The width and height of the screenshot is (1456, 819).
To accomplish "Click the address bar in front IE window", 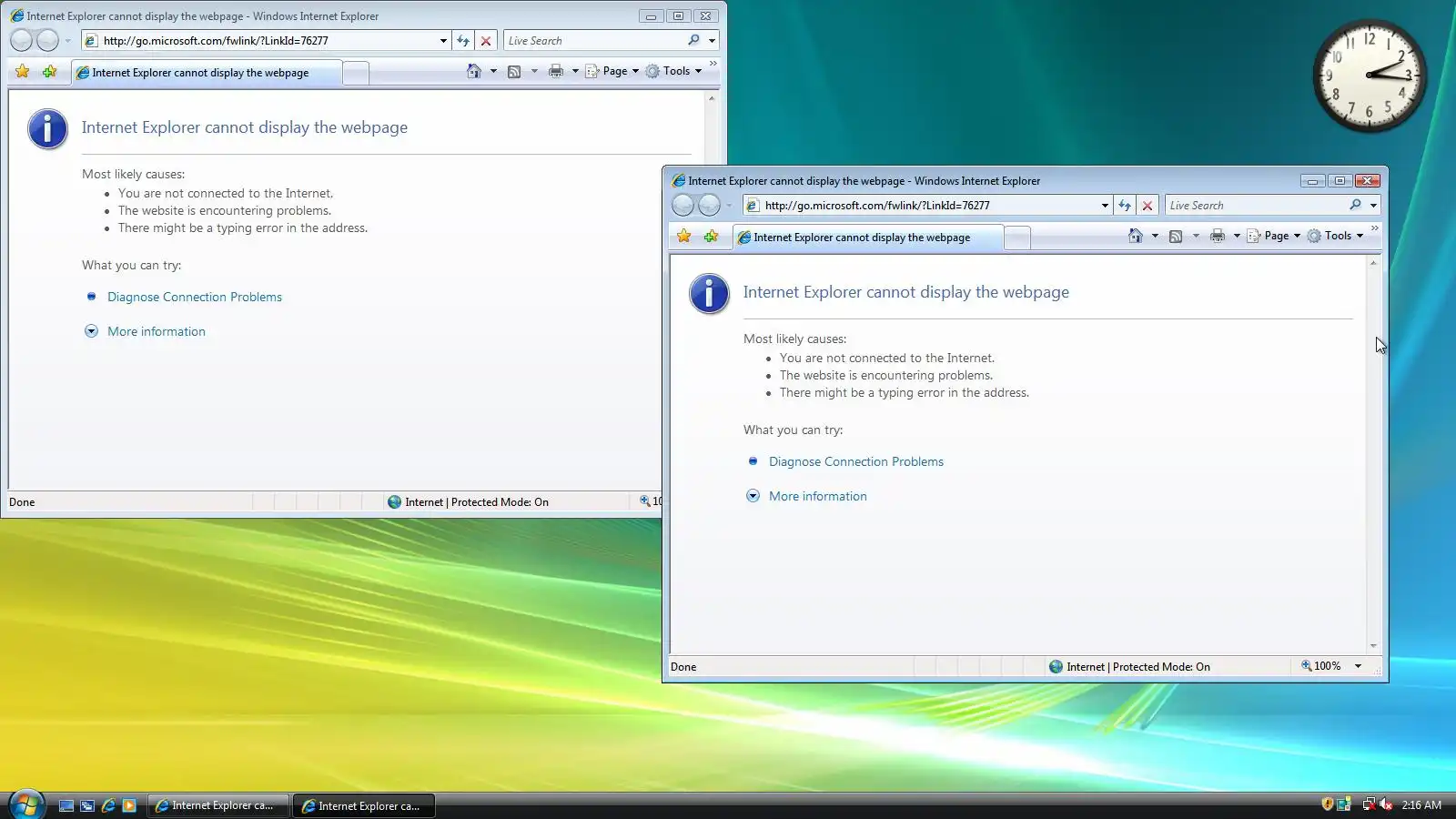I will (x=927, y=206).
